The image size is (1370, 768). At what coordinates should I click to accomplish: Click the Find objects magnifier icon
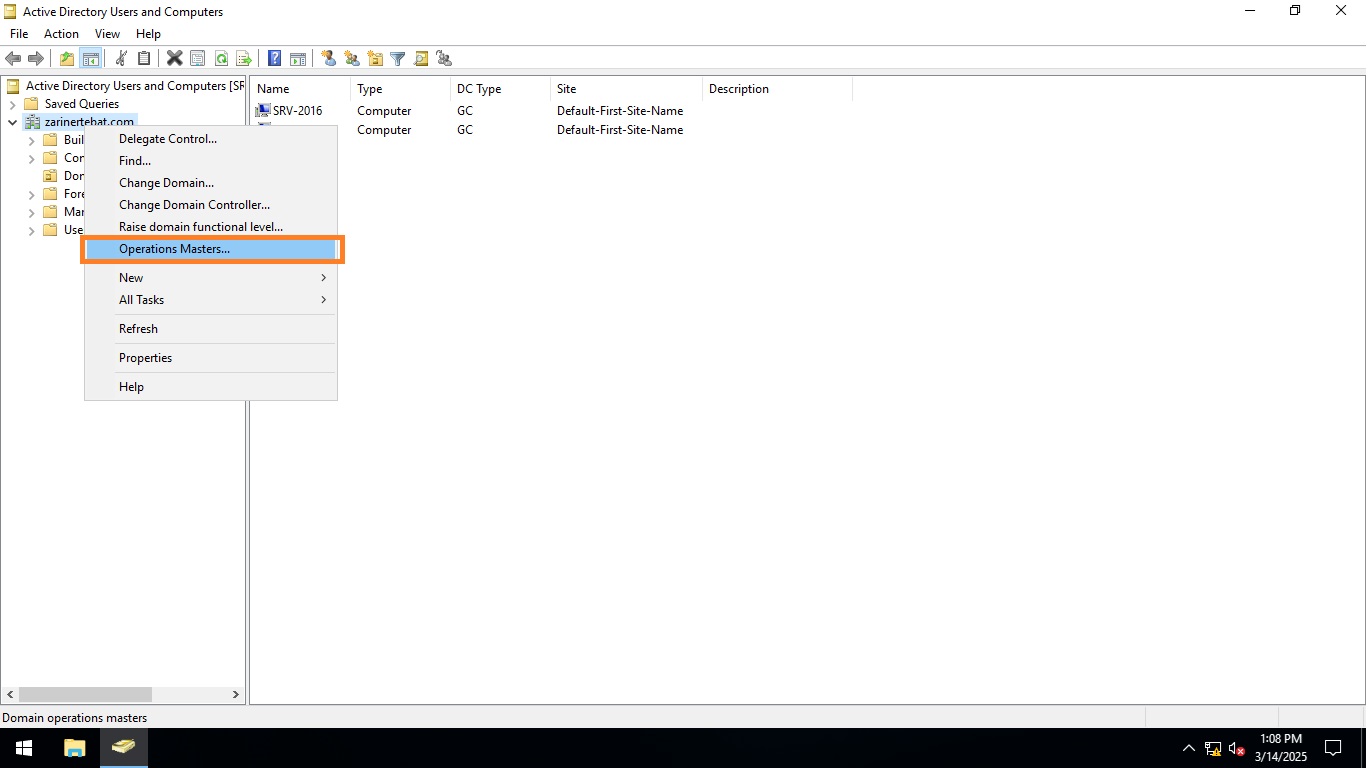421,59
